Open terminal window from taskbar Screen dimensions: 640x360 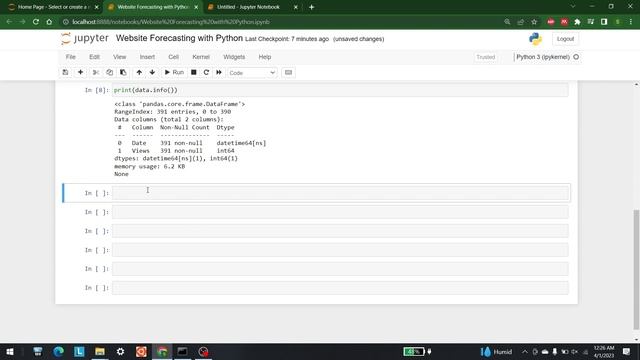pos(182,351)
